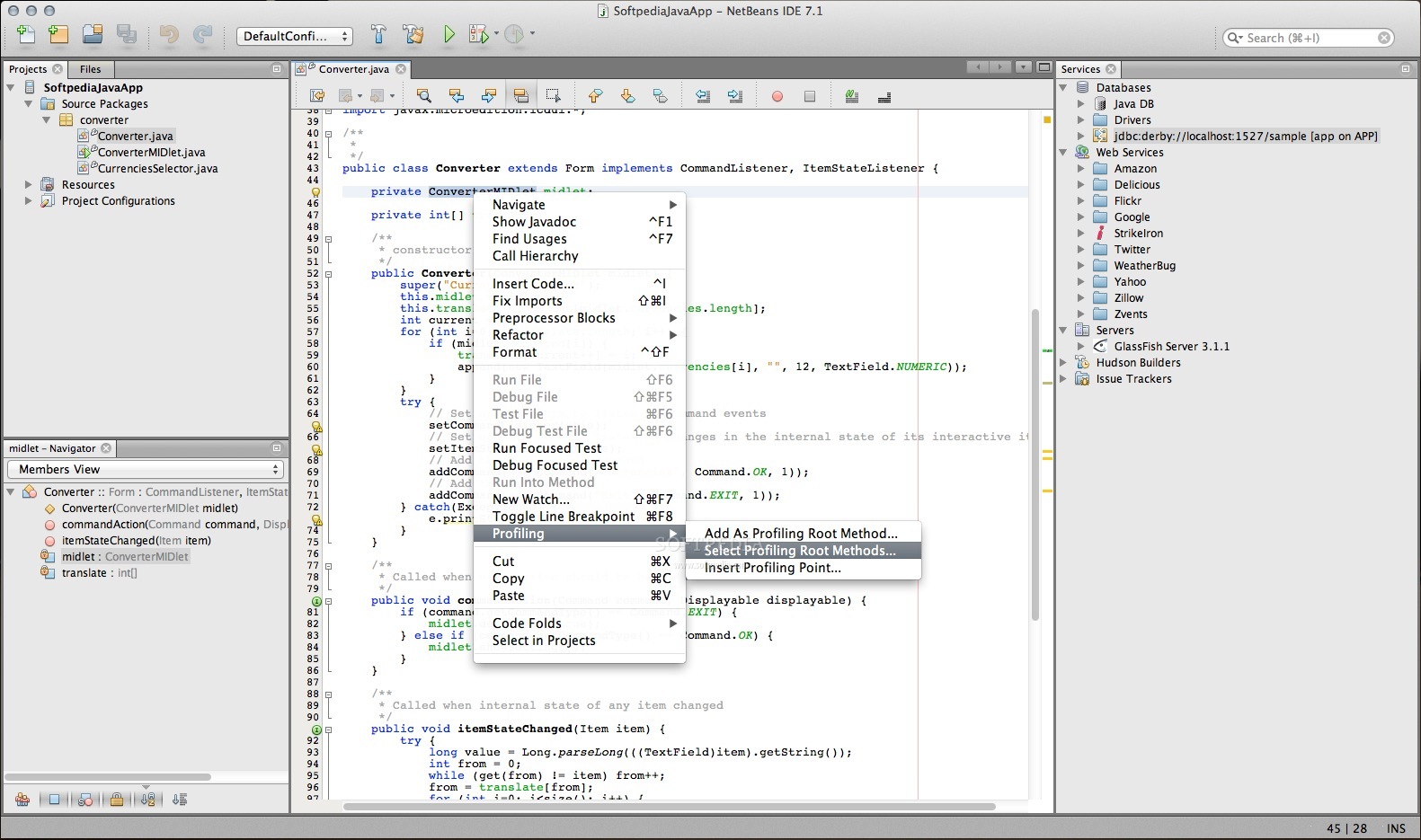Image resolution: width=1421 pixels, height=840 pixels.
Task: Click the Shift Line Left icon
Action: tap(703, 95)
